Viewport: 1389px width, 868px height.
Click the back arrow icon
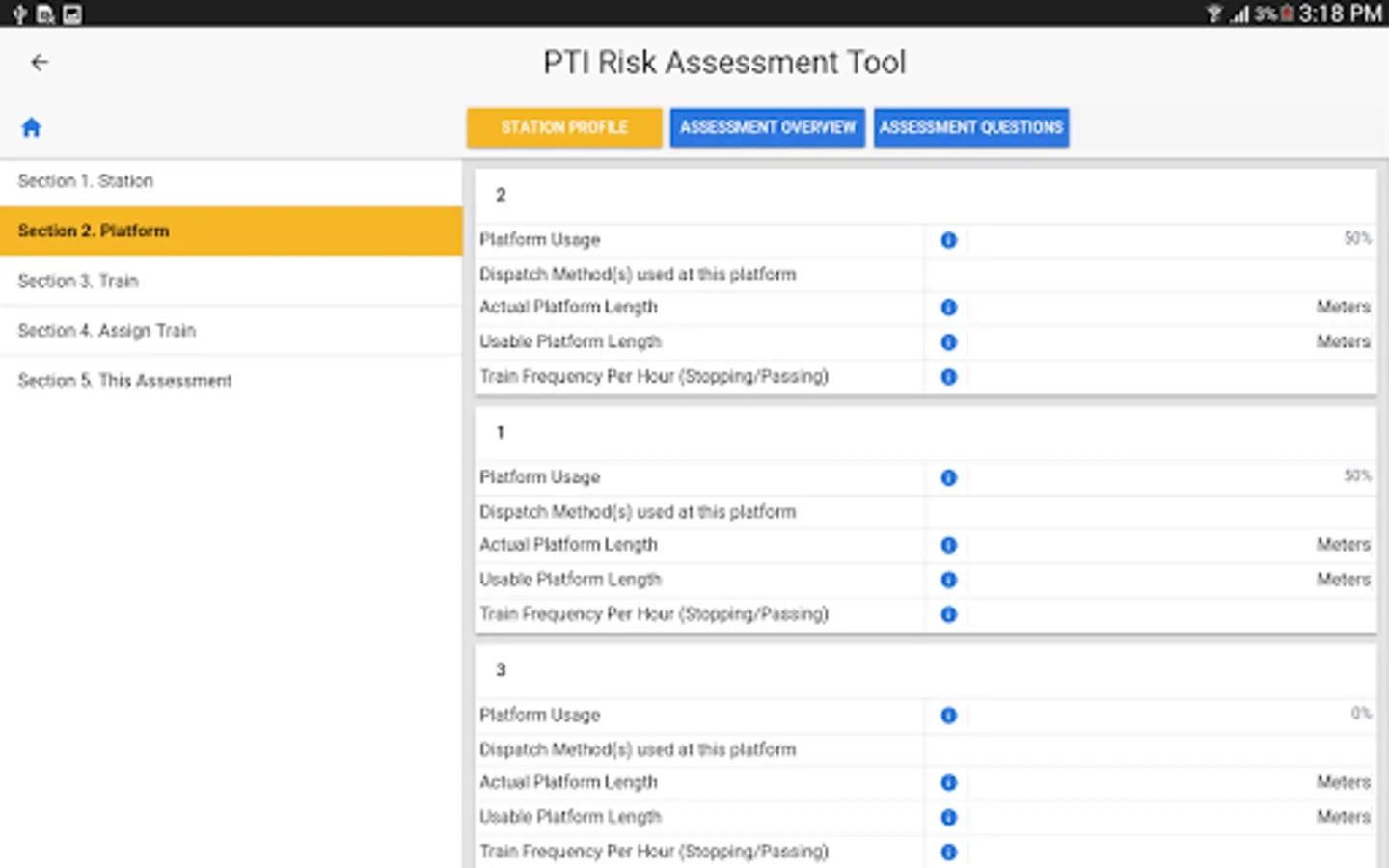click(40, 63)
